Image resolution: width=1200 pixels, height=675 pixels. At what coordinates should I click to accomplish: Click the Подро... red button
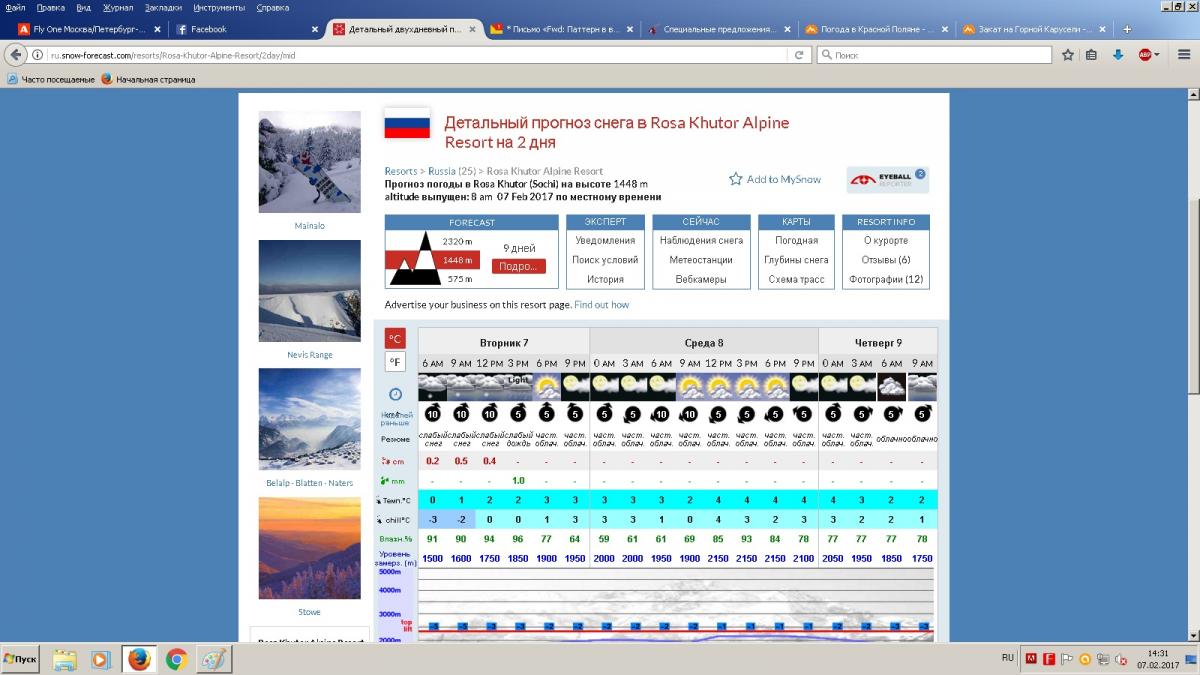(x=519, y=266)
